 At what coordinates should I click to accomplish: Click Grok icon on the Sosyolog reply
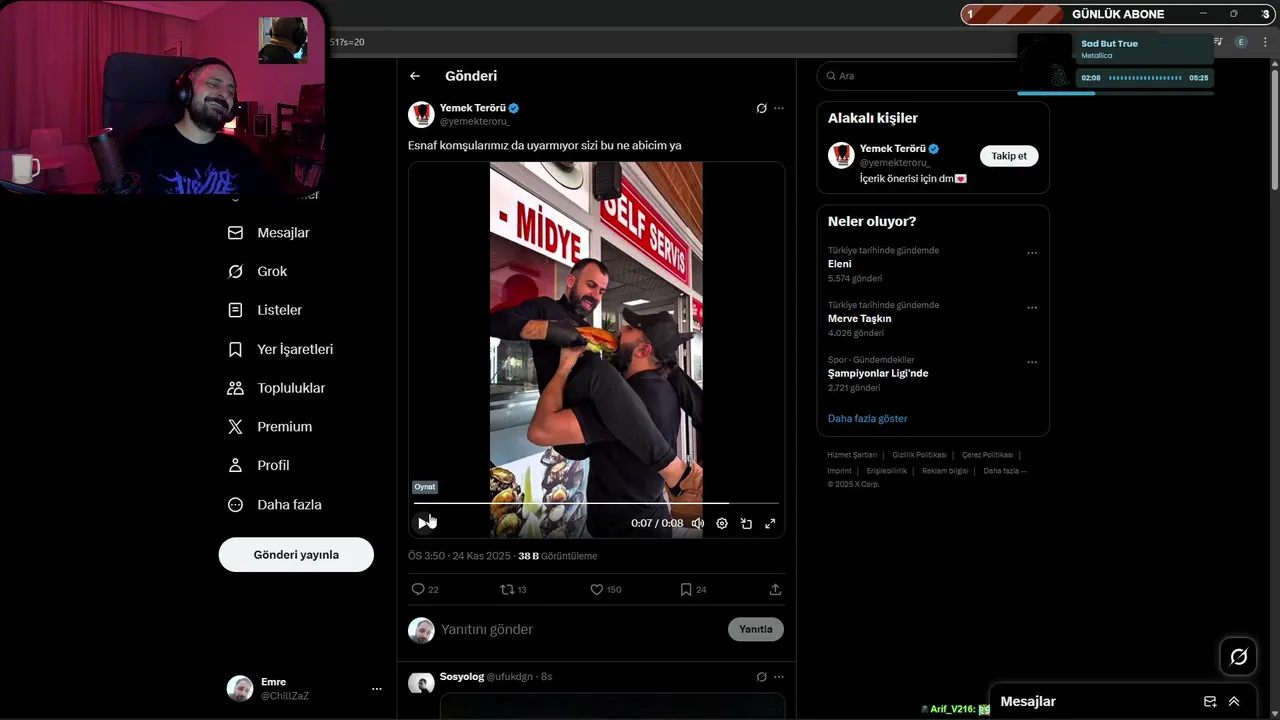761,677
